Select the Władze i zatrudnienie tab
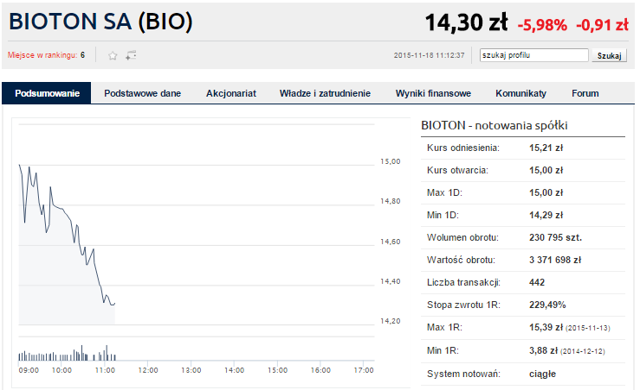The height and width of the screenshot is (390, 640). pyautogui.click(x=325, y=93)
